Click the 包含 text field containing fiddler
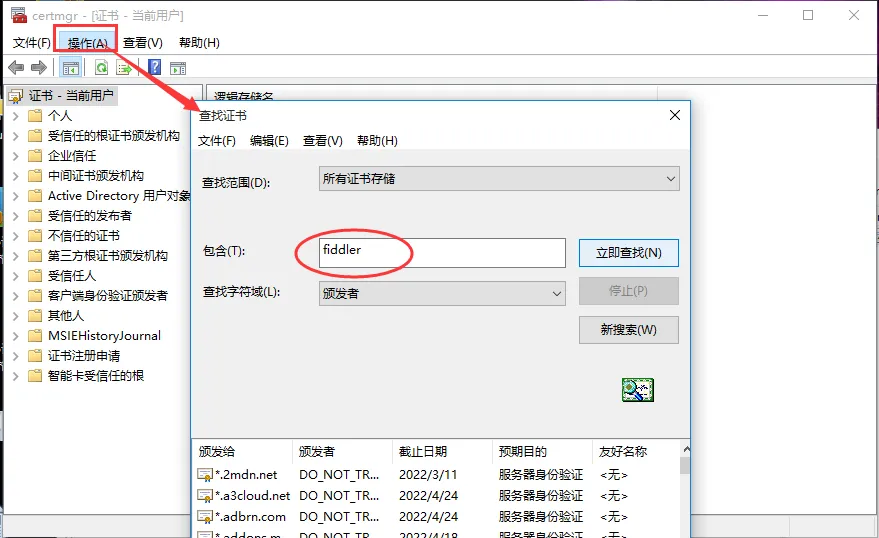This screenshot has width=879, height=538. tap(442, 253)
